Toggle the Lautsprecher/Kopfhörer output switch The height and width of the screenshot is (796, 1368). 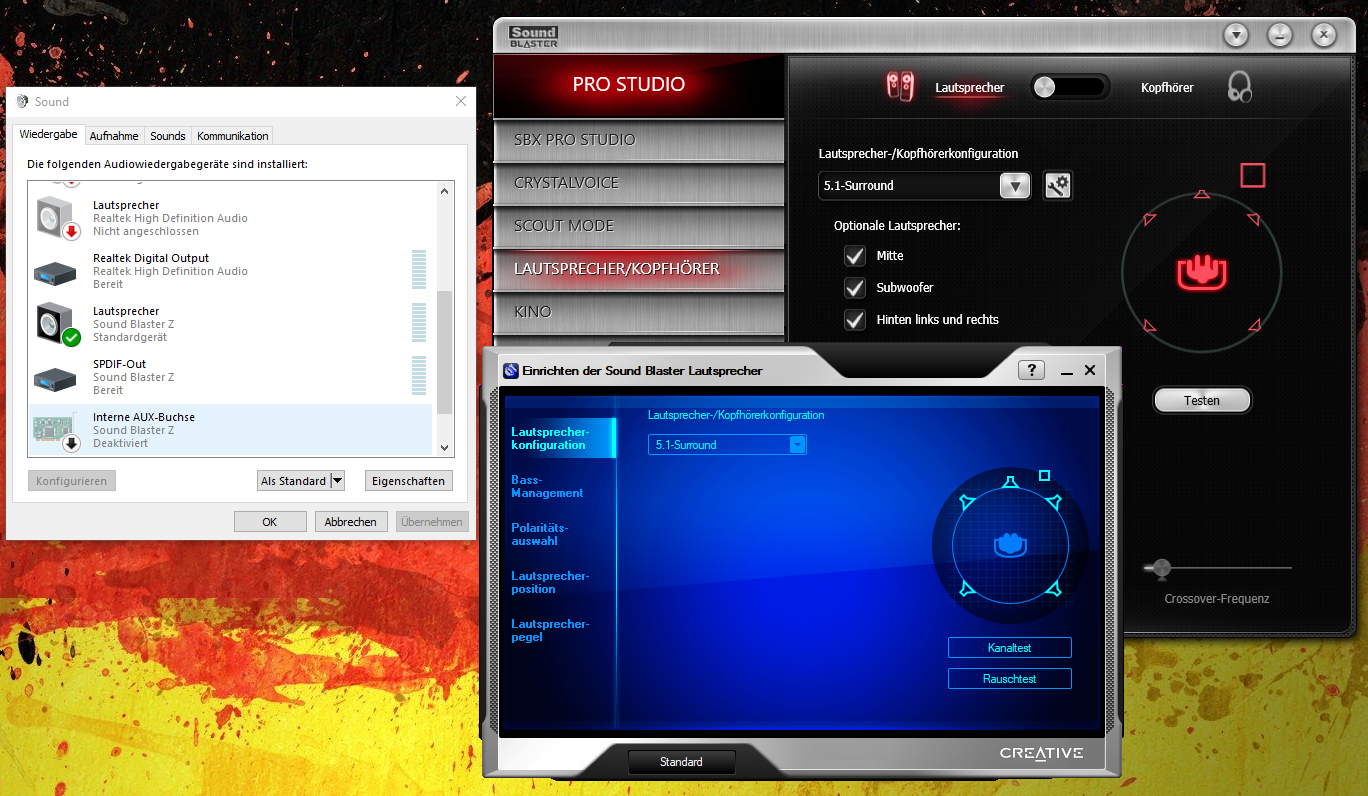click(x=1070, y=87)
